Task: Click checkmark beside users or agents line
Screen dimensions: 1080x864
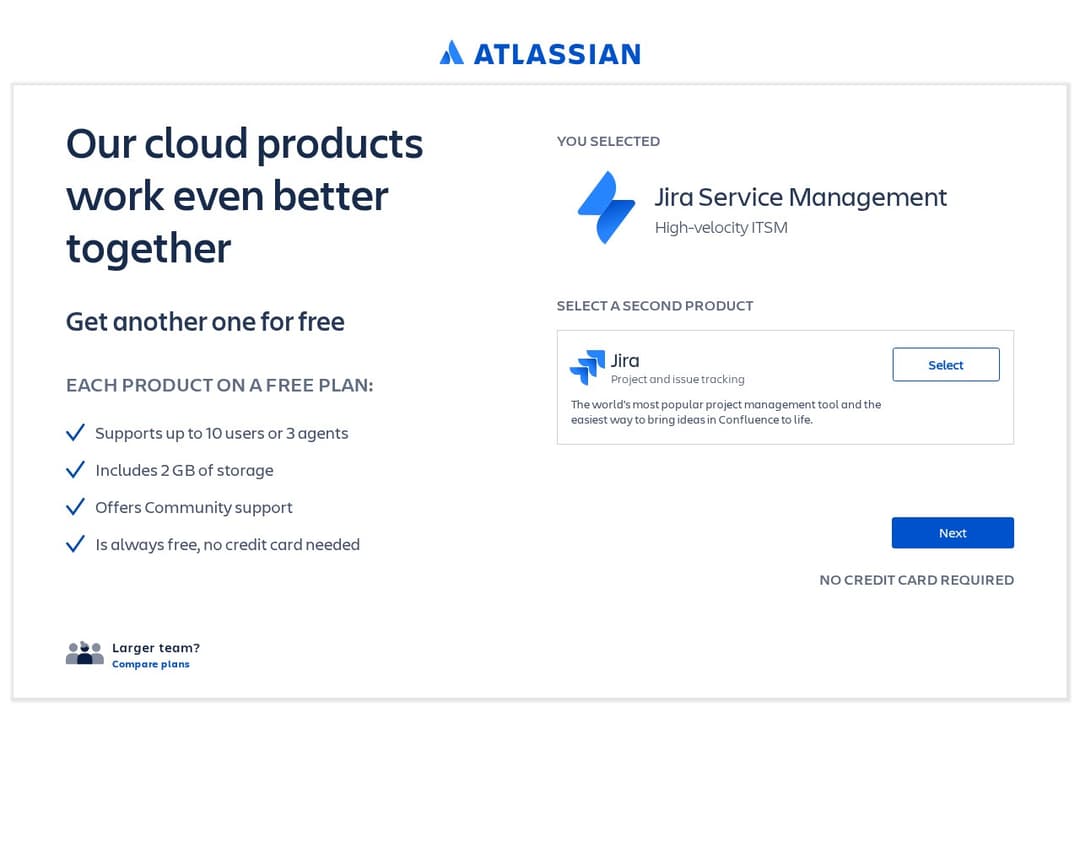Action: click(75, 433)
